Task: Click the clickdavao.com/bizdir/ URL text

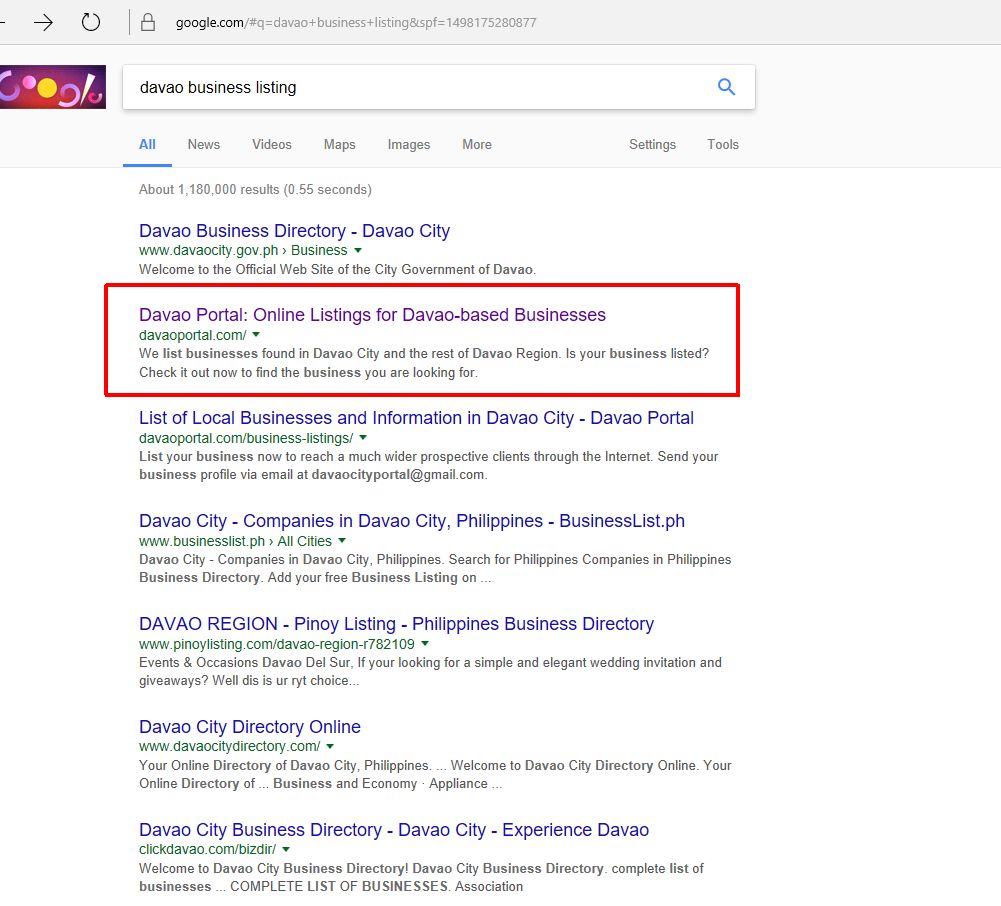Action: click(x=207, y=850)
